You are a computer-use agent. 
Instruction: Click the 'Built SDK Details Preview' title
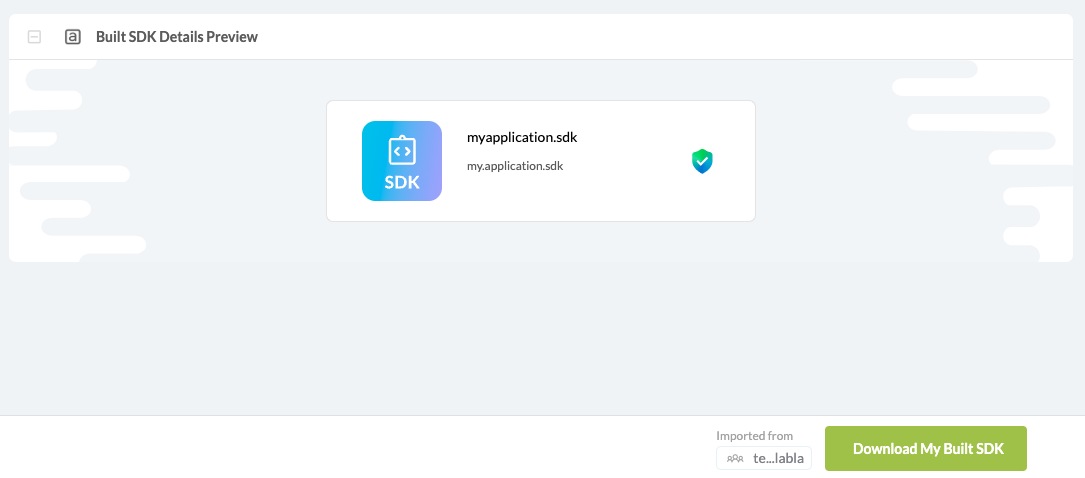(x=176, y=37)
